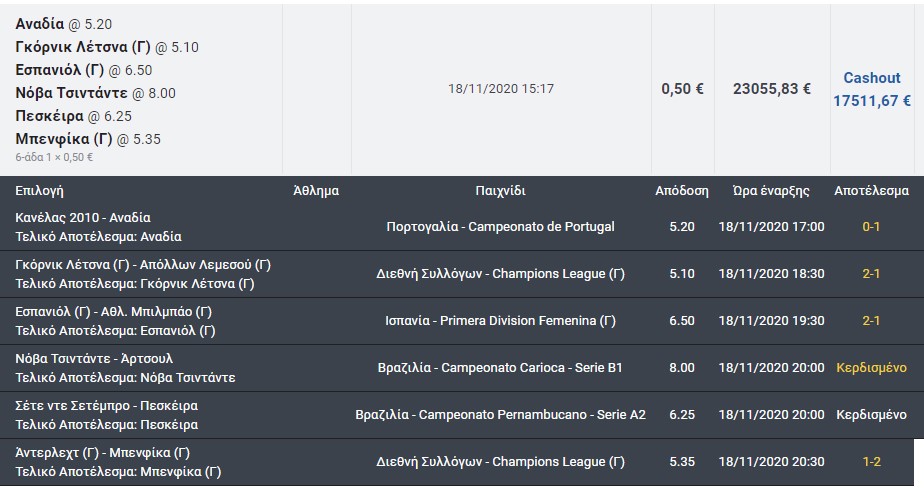
Task: Select the Εσπανιόλ - Αθλ. Μπιλμπάο match
Action: [x=114, y=312]
